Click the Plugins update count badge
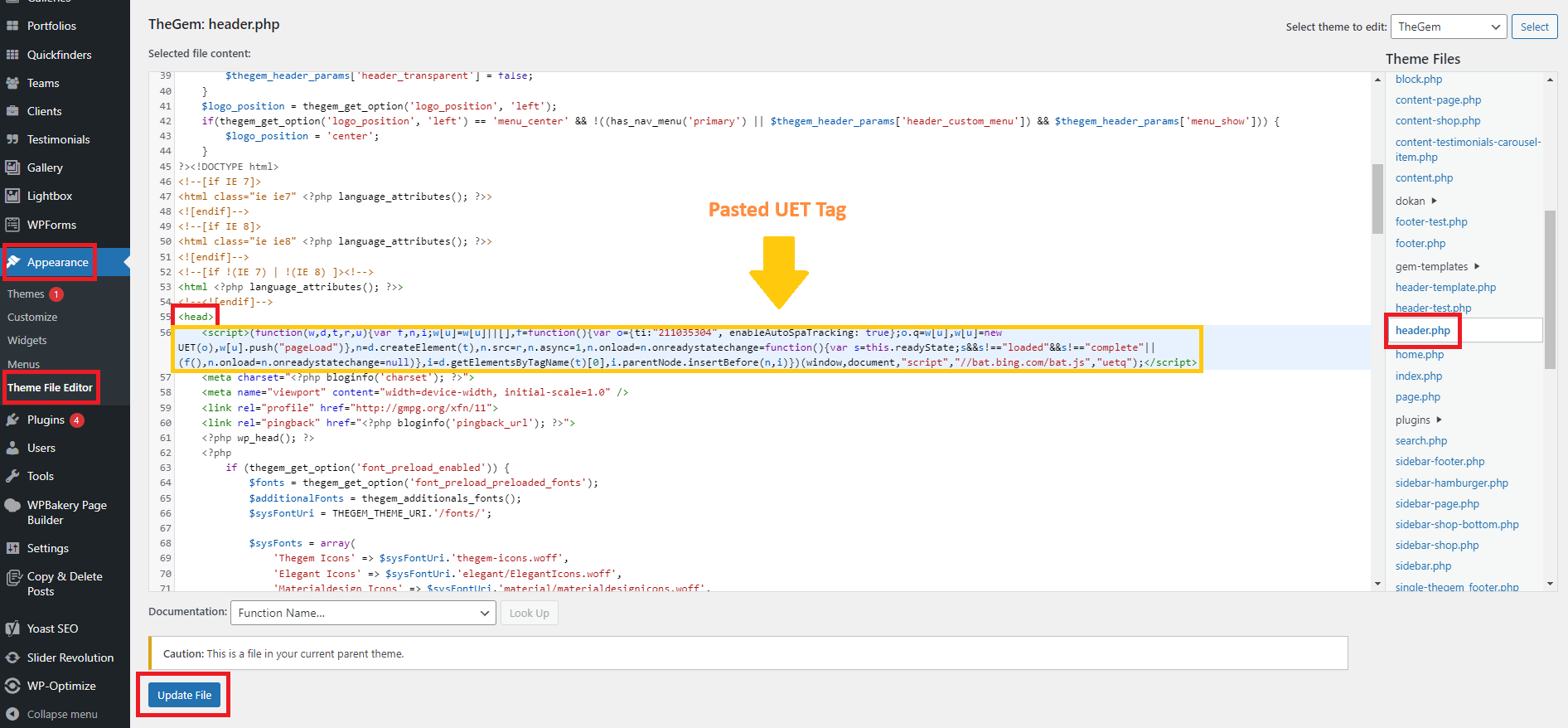This screenshot has height=728, width=1568. pyautogui.click(x=76, y=420)
